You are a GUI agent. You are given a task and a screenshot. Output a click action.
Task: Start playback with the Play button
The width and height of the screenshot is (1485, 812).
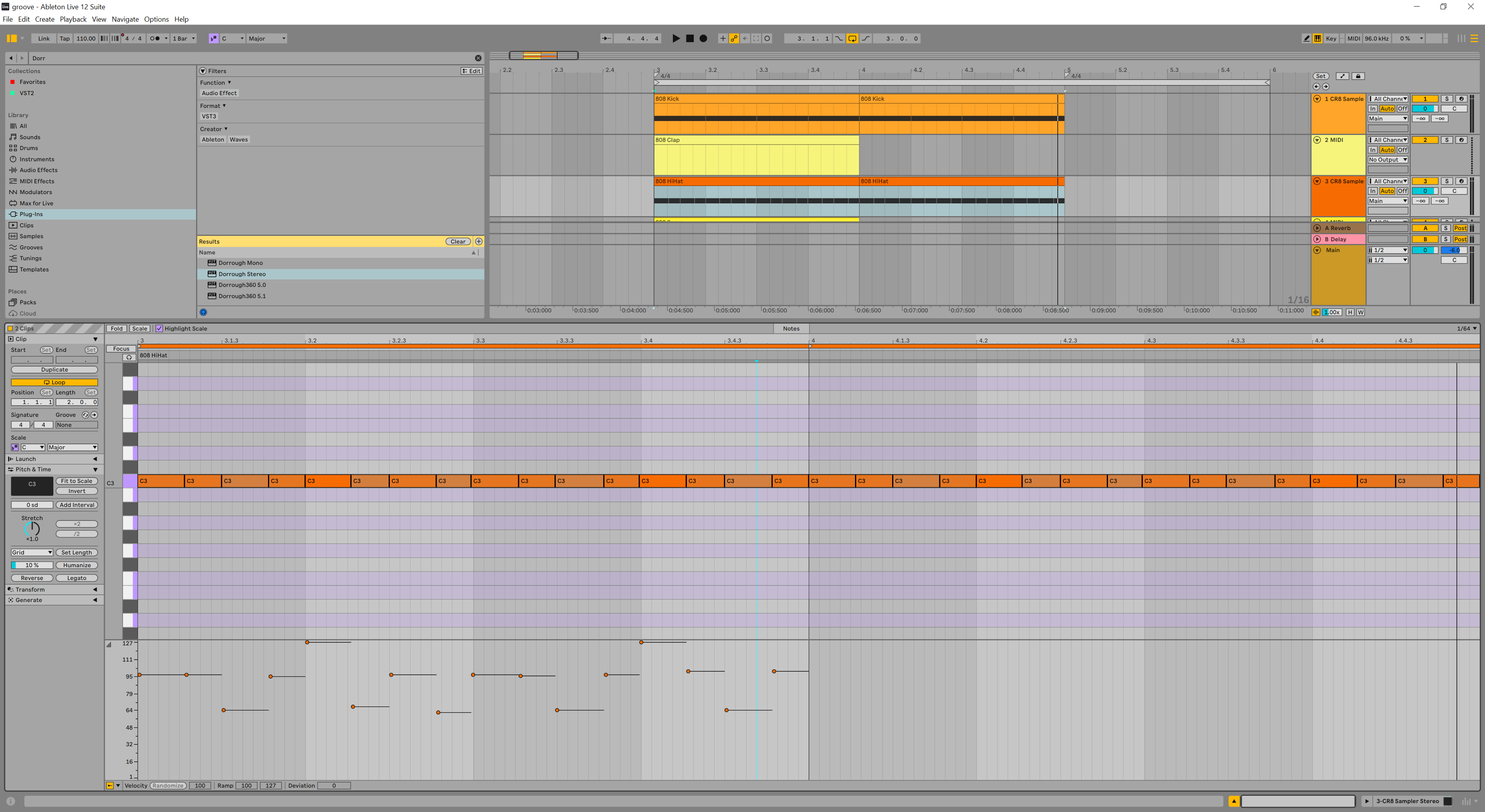pyautogui.click(x=676, y=39)
